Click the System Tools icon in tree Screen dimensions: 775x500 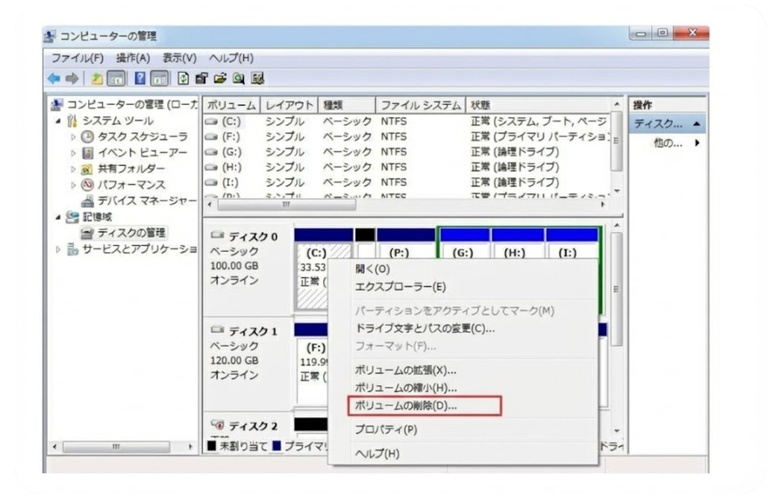72,121
